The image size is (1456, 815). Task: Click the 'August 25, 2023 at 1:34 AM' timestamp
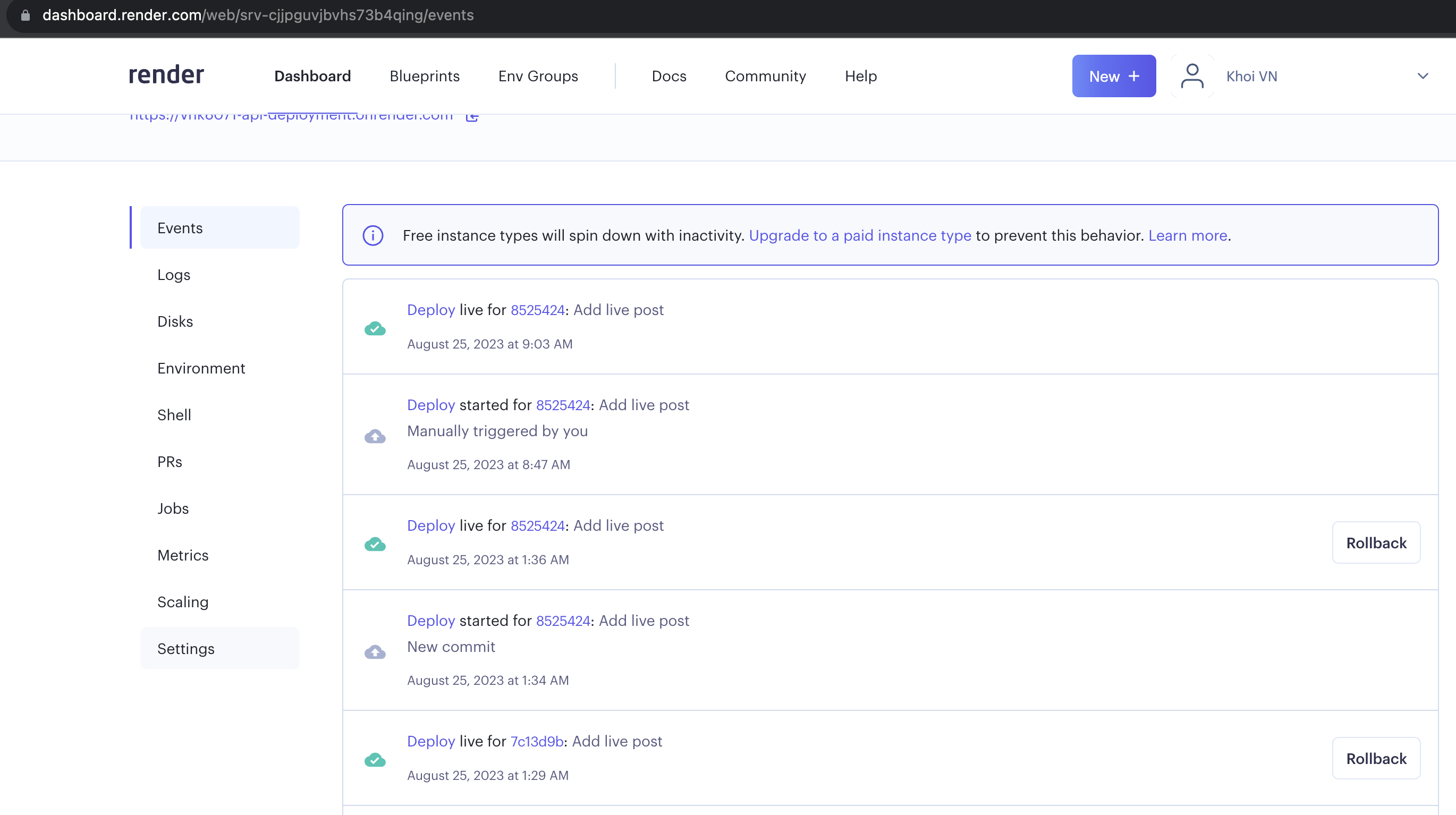[488, 680]
